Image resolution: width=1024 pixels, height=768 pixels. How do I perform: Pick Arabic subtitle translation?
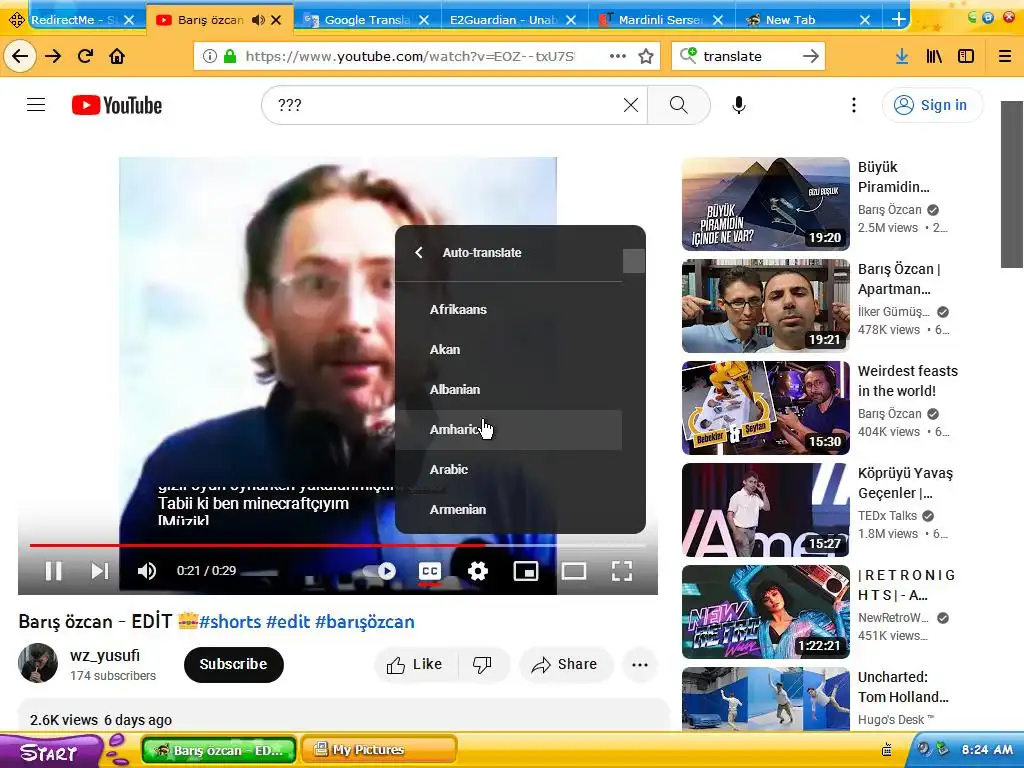tap(509, 470)
